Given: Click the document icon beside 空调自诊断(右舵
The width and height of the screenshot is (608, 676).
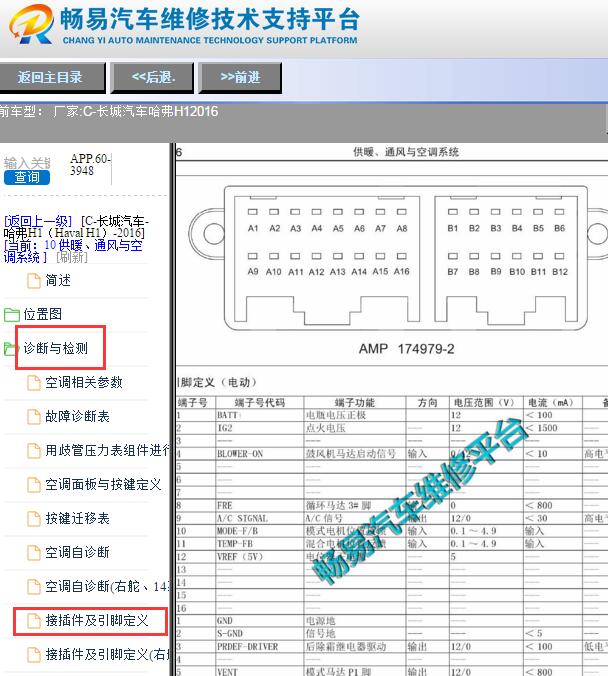Looking at the screenshot, I should (x=34, y=586).
